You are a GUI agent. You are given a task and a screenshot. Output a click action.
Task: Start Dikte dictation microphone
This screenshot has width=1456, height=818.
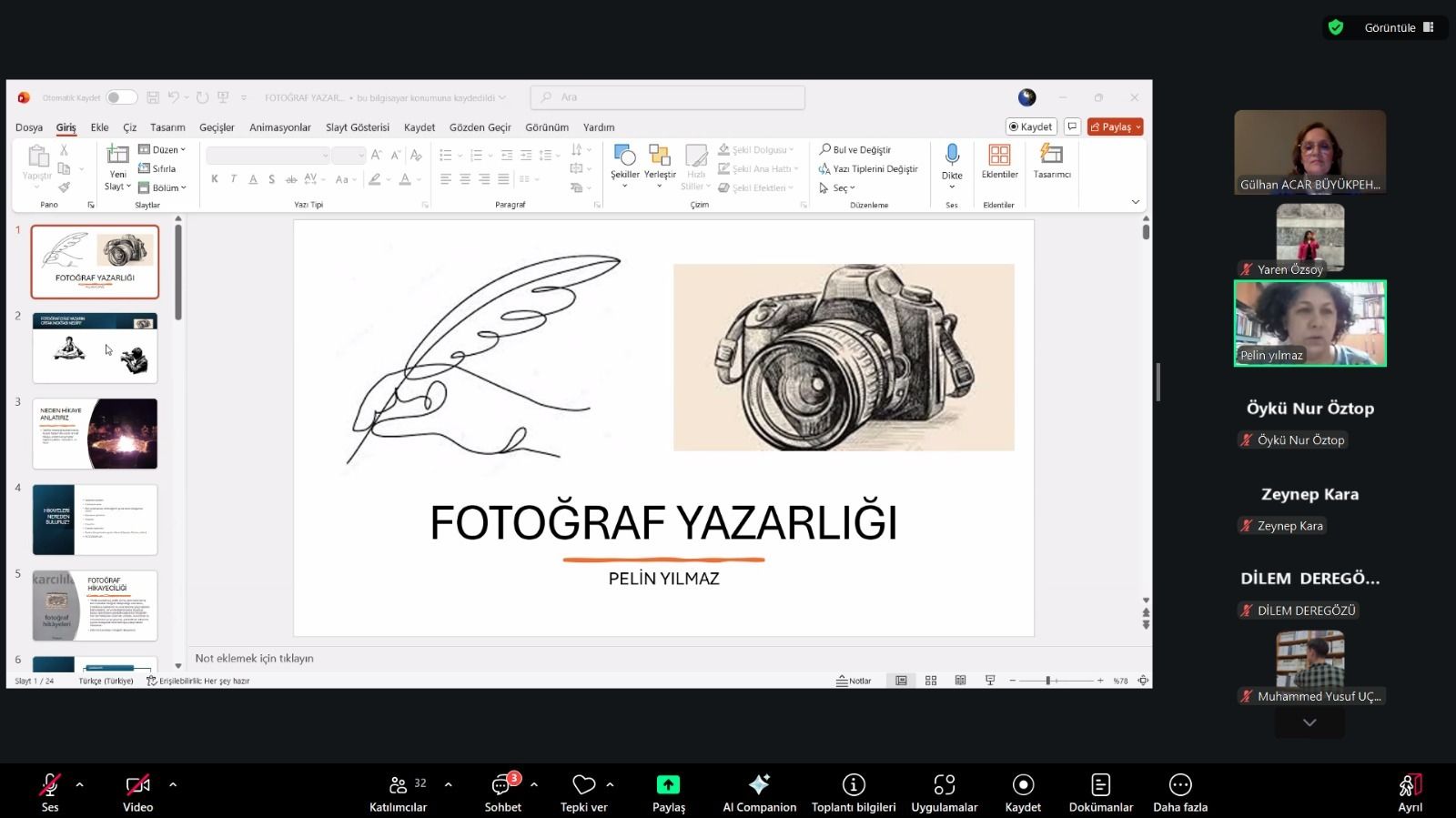pyautogui.click(x=952, y=155)
